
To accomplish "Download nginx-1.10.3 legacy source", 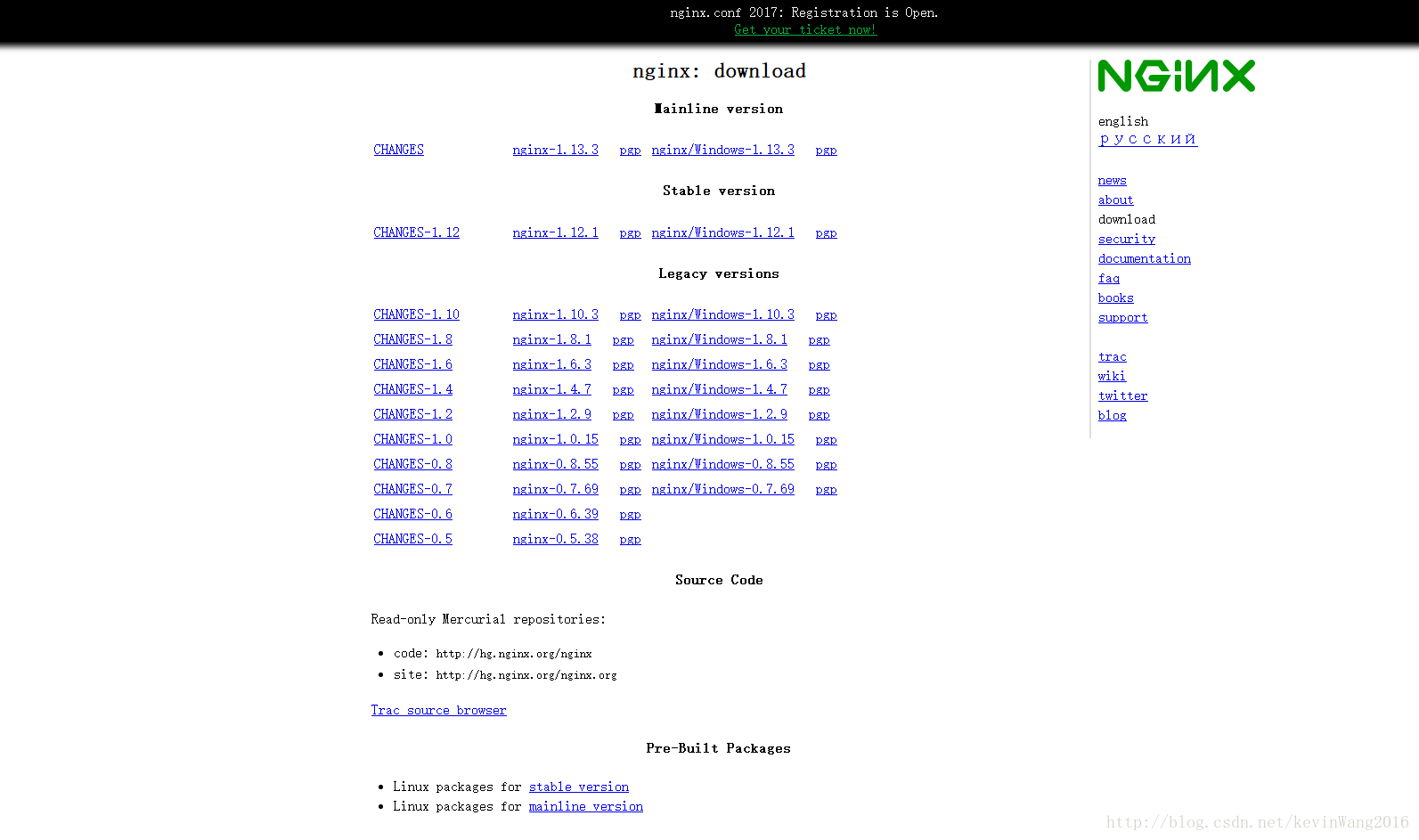I will point(555,314).
